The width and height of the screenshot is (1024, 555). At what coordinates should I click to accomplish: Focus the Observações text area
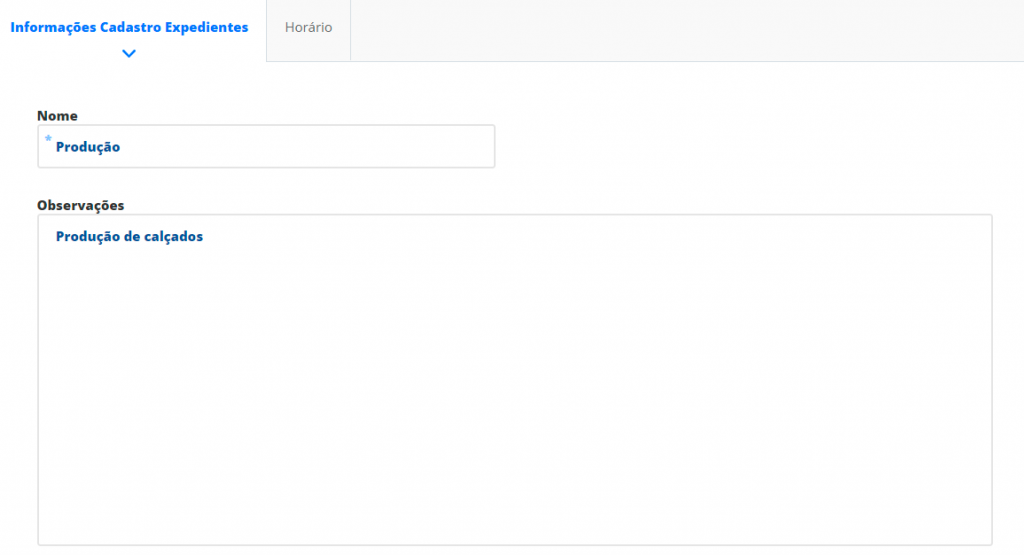pos(515,379)
